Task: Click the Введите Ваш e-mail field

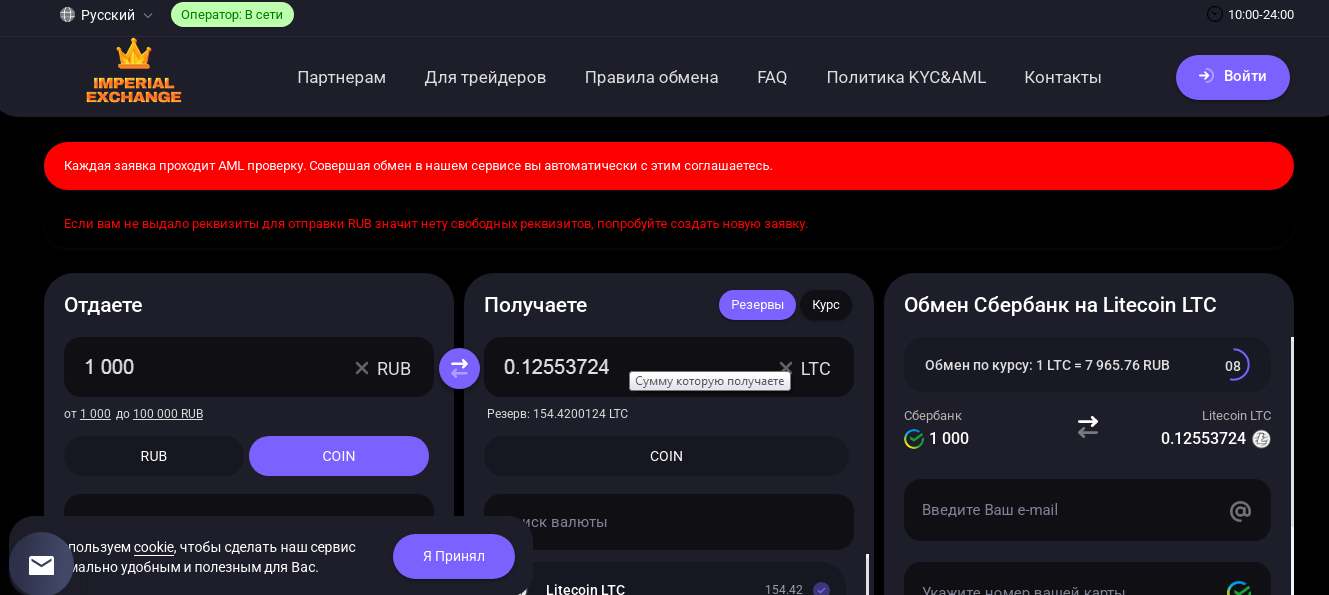Action: click(x=1087, y=510)
